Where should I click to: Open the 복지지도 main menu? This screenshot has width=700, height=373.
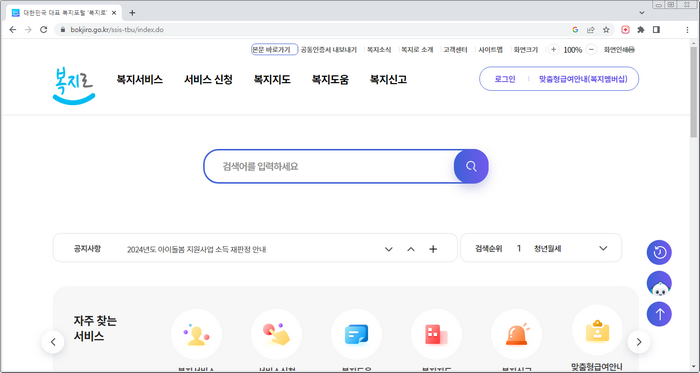point(272,80)
